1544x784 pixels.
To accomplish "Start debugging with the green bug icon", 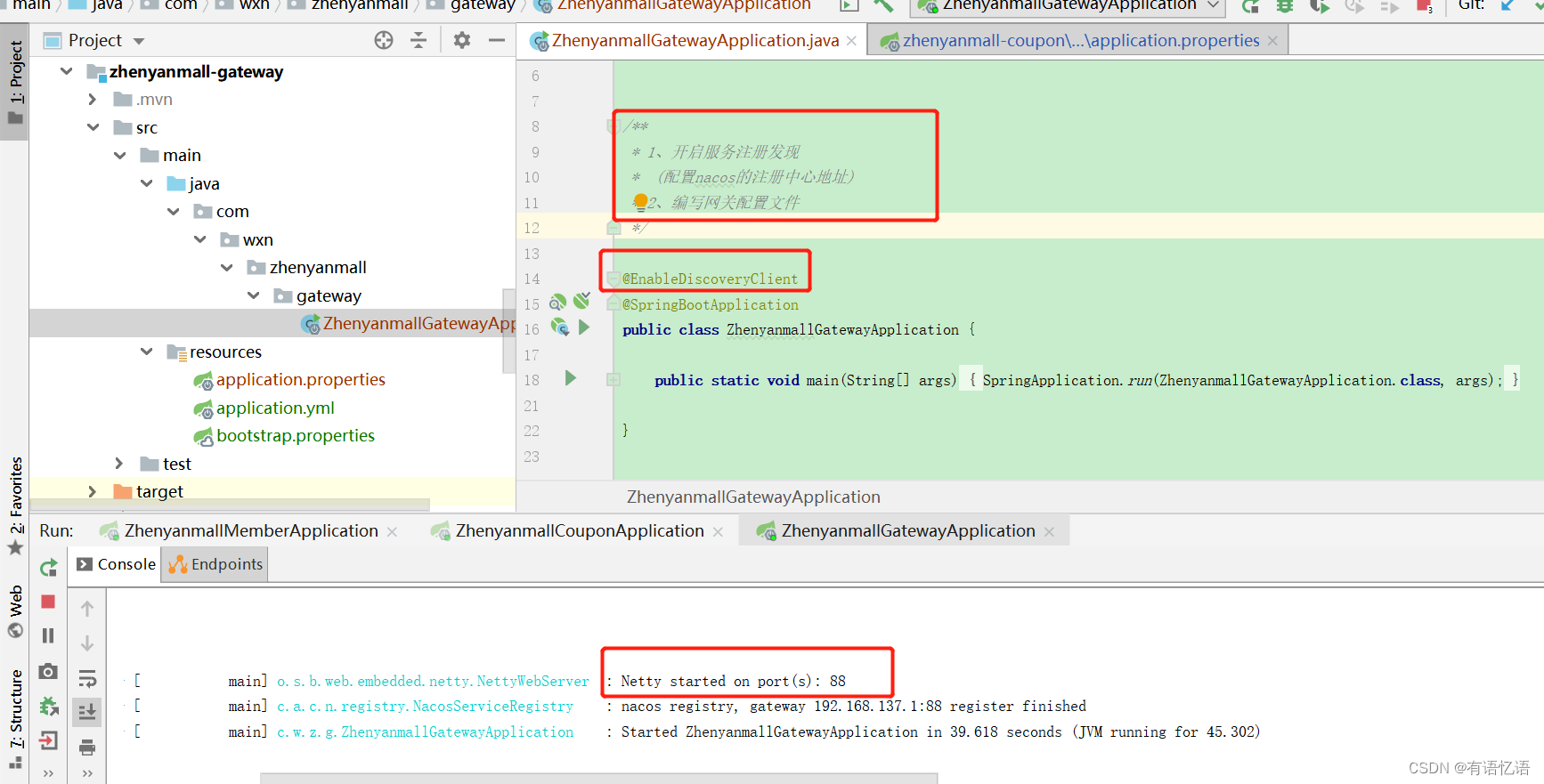I will tap(1285, 6).
